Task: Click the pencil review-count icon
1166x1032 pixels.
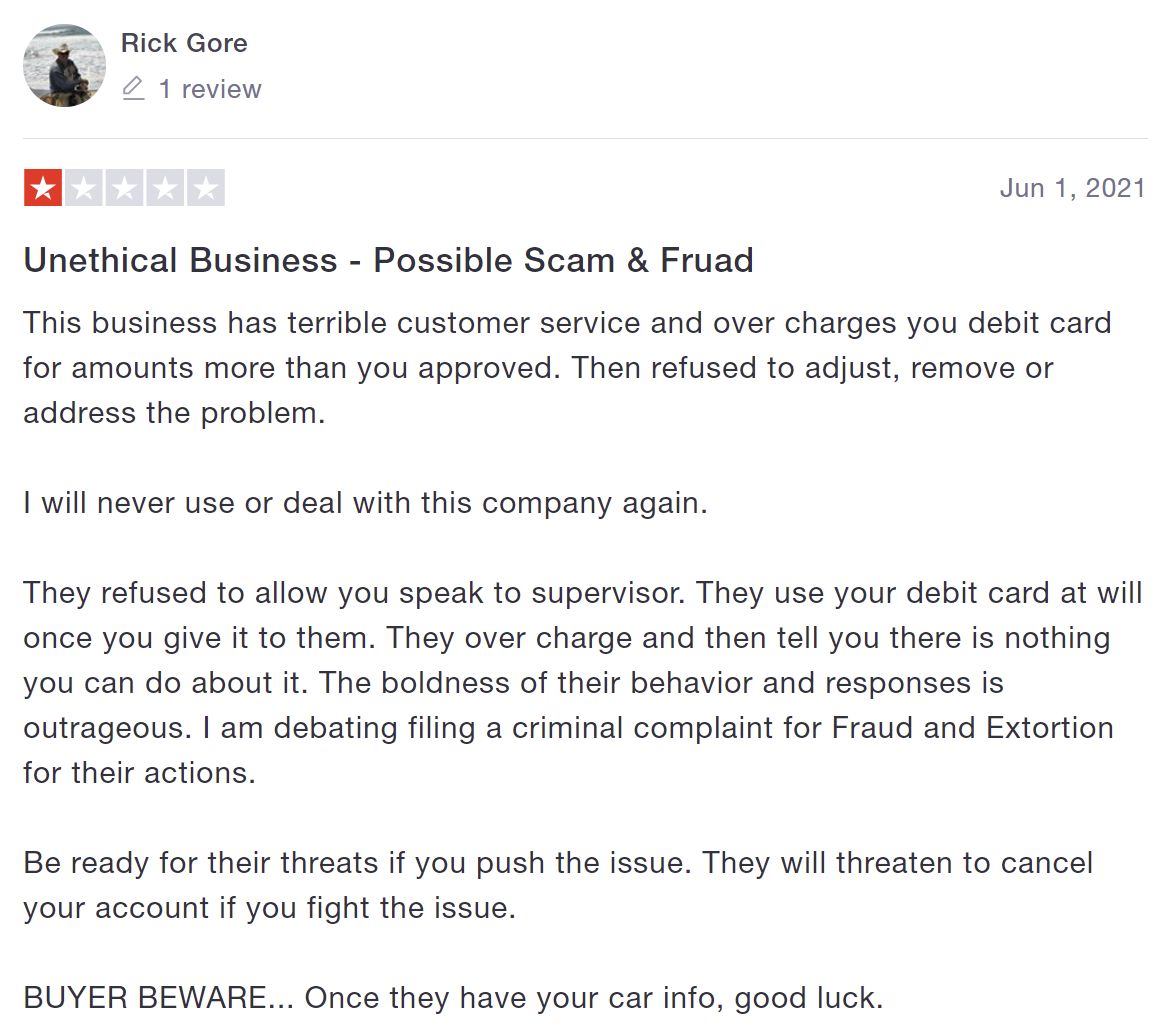Action: pyautogui.click(x=133, y=88)
